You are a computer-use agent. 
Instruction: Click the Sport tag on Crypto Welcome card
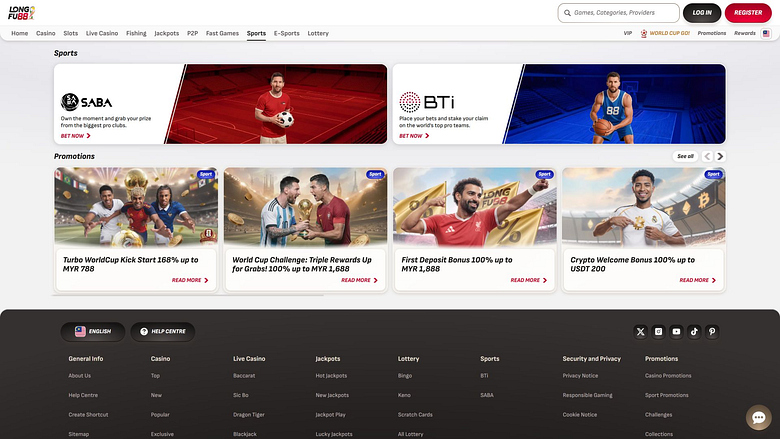pos(713,174)
